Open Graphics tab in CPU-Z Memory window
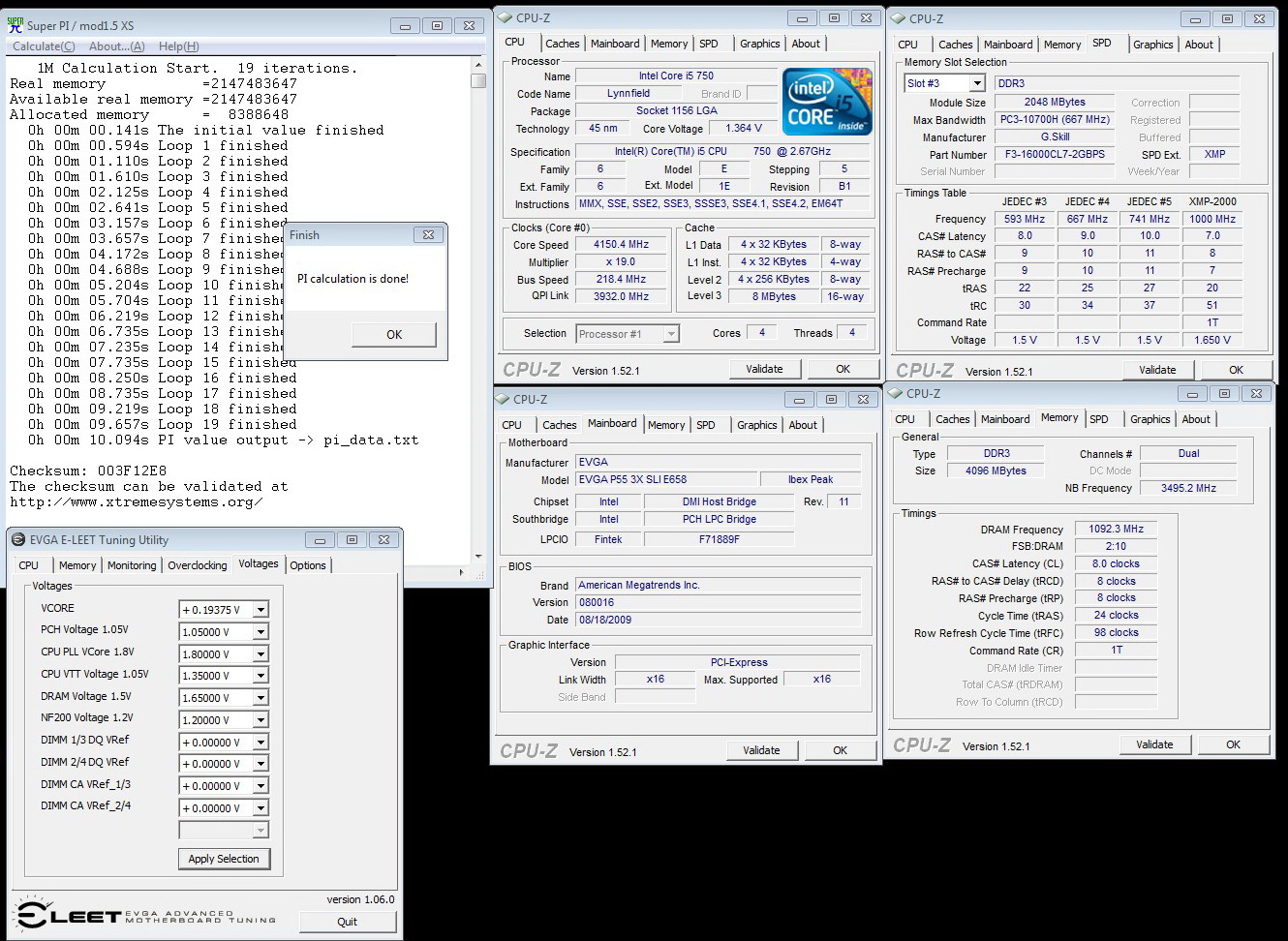The height and width of the screenshot is (941, 1288). click(x=1150, y=419)
